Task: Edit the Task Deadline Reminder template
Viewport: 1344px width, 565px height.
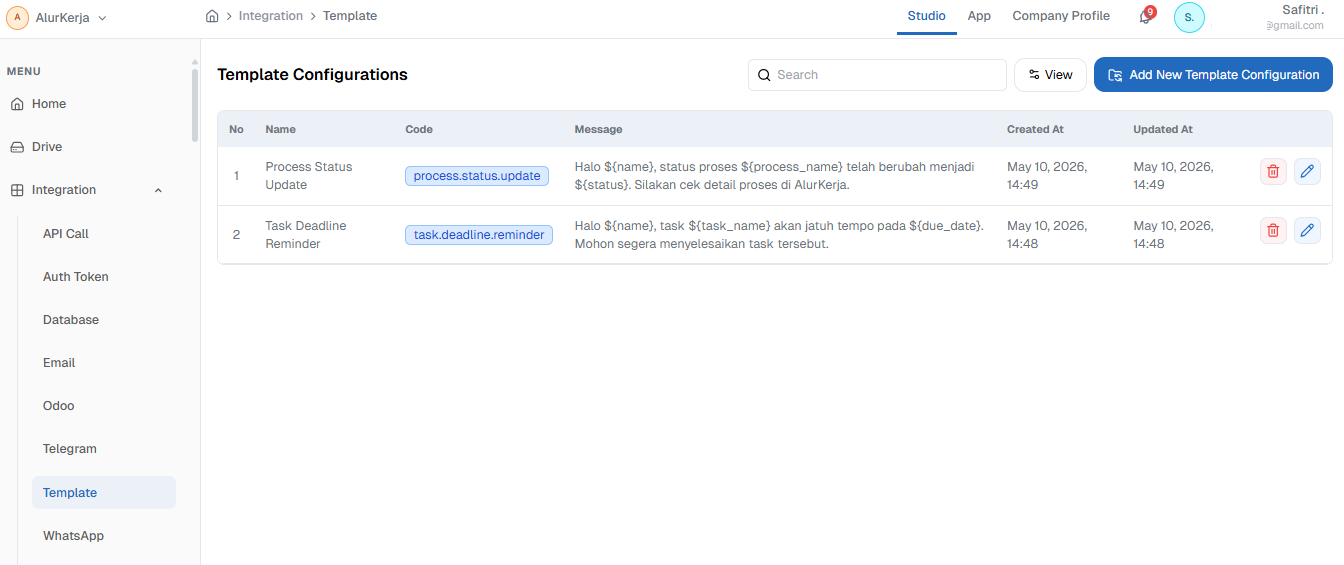Action: tap(1307, 231)
